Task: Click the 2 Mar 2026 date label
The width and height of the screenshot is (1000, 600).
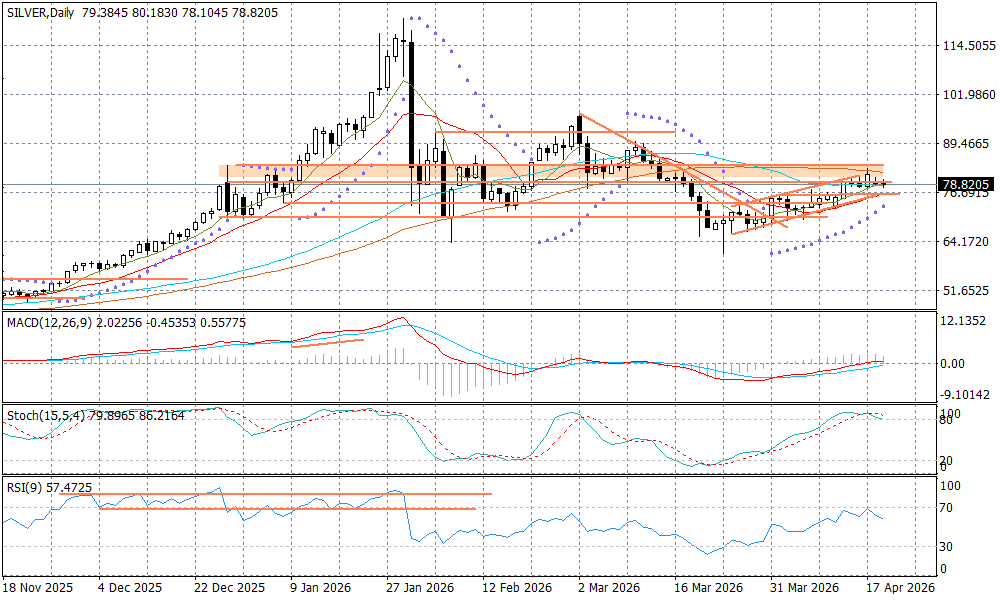Action: 608,588
